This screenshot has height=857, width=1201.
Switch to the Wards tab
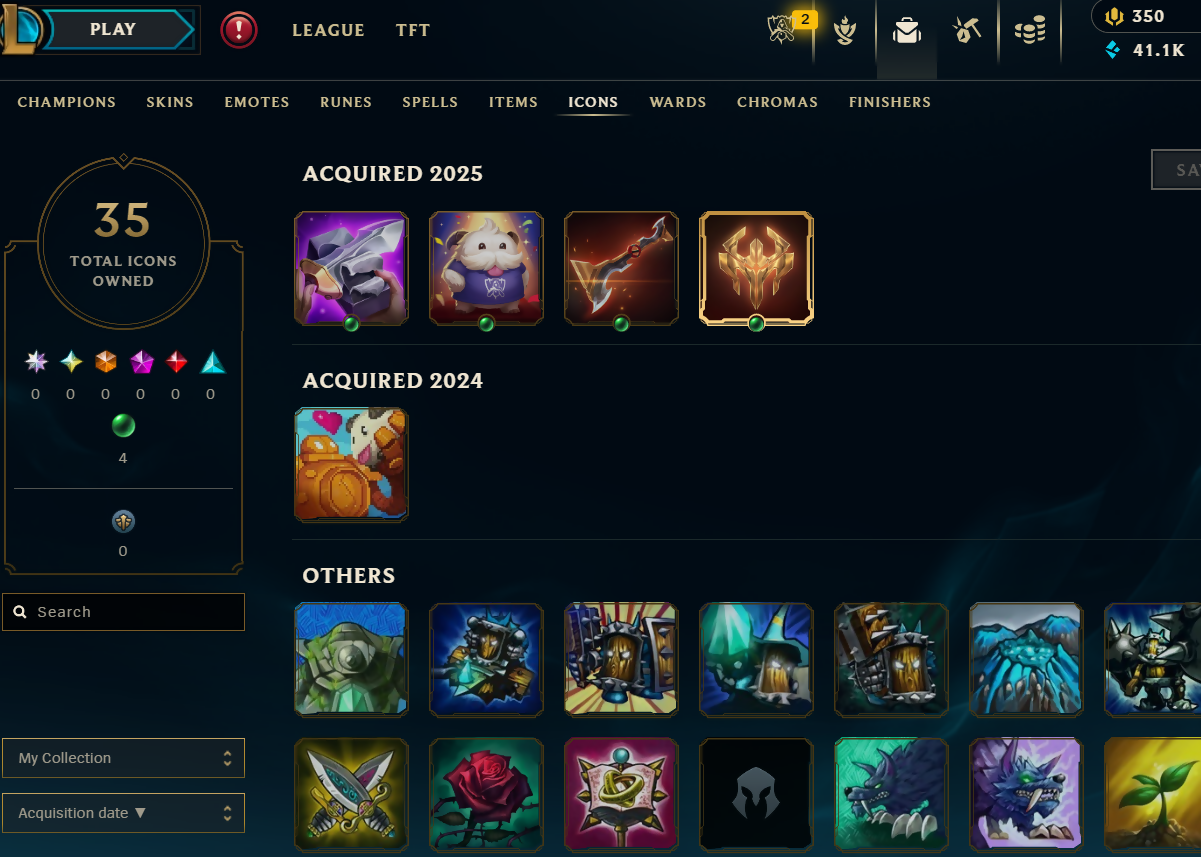click(678, 102)
